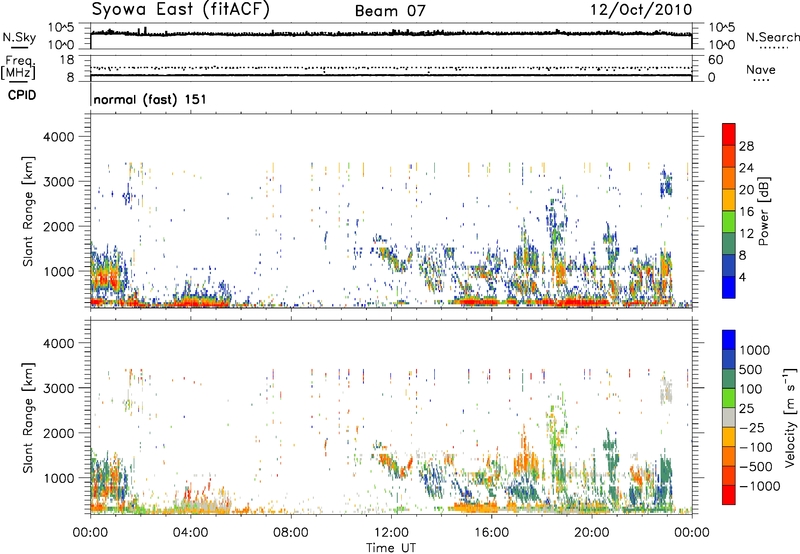Click the '20:00' time axis label

click(x=592, y=533)
